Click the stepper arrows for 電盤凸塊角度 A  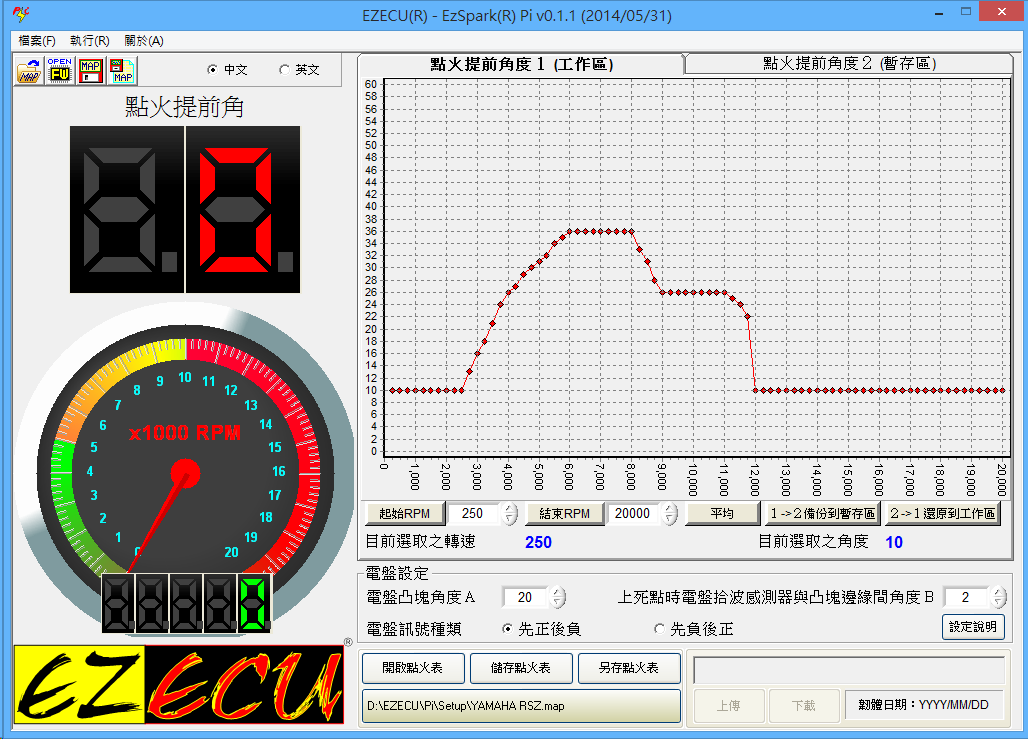pos(558,598)
